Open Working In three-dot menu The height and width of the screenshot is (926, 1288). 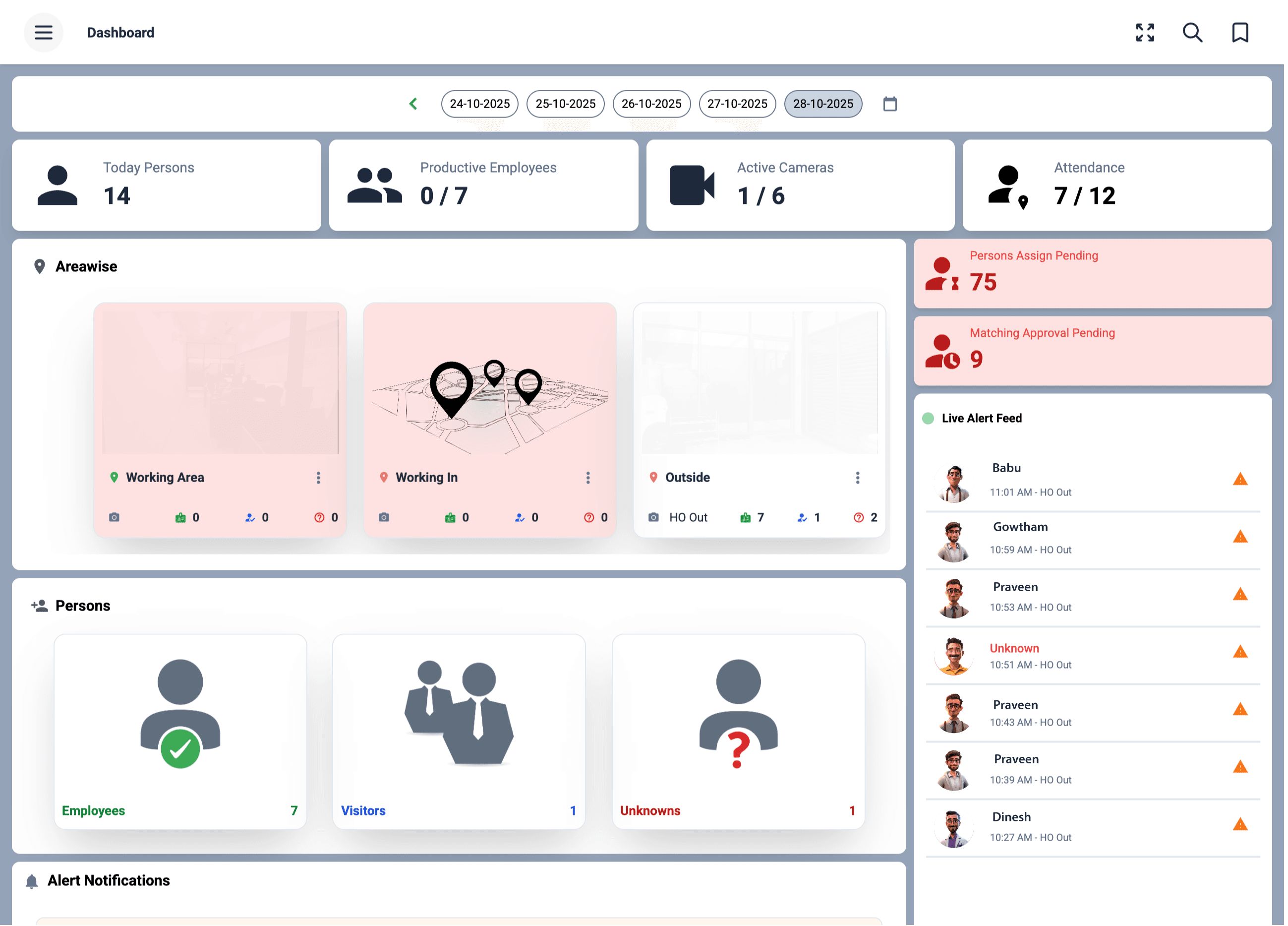(589, 478)
